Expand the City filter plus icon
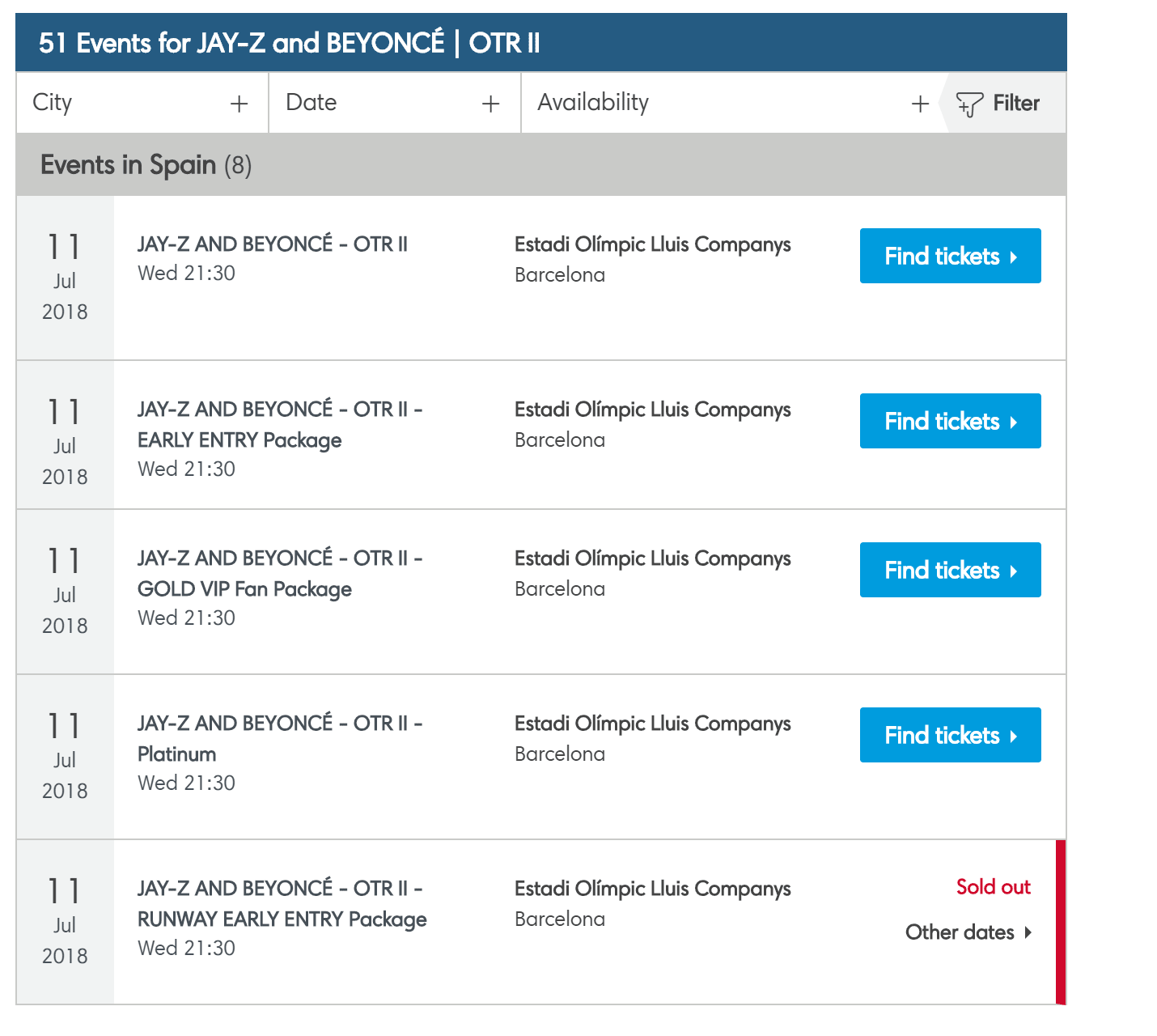This screenshot has height=1036, width=1157. tap(239, 104)
